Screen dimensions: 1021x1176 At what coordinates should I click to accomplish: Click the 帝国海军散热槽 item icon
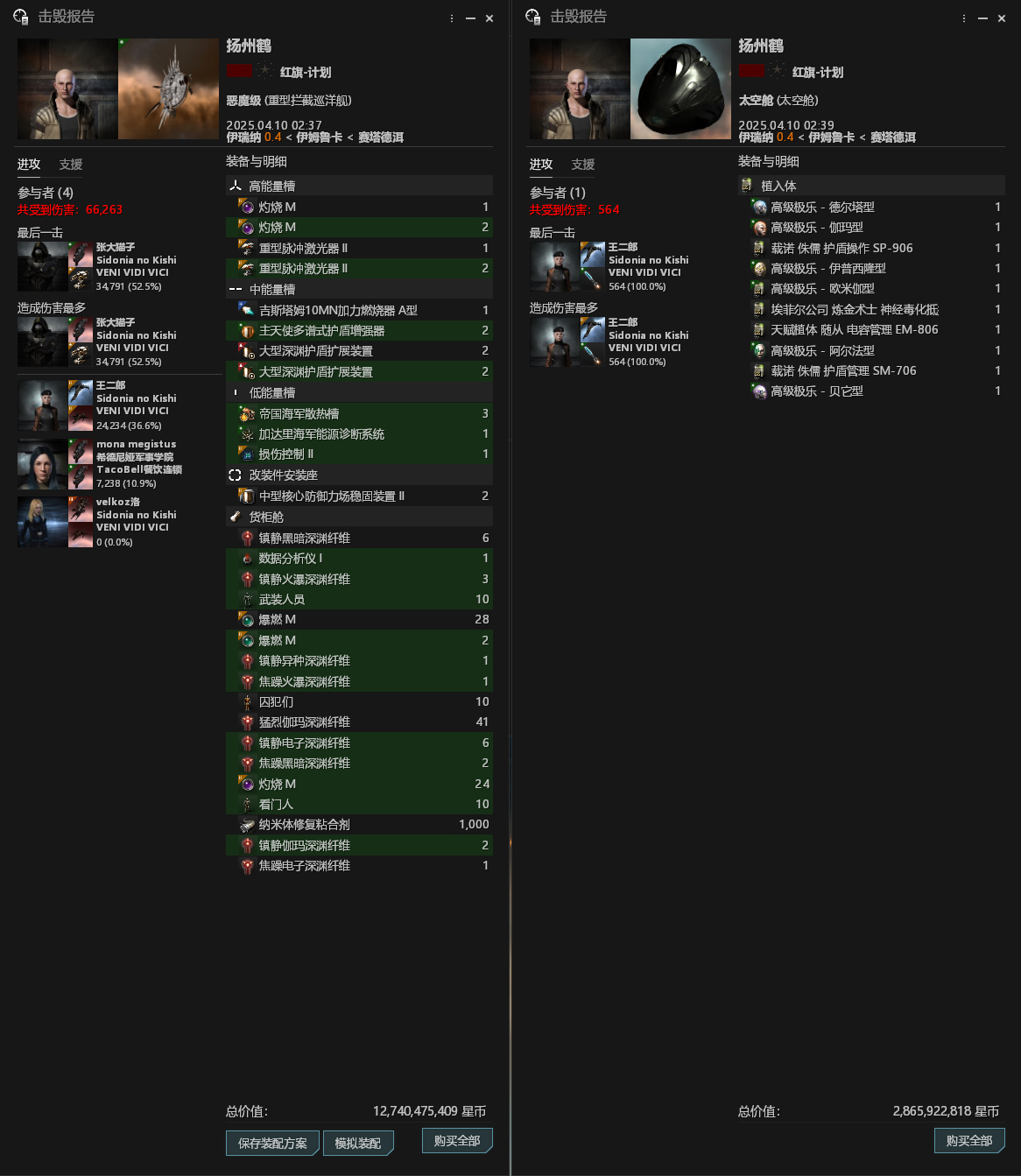click(247, 413)
